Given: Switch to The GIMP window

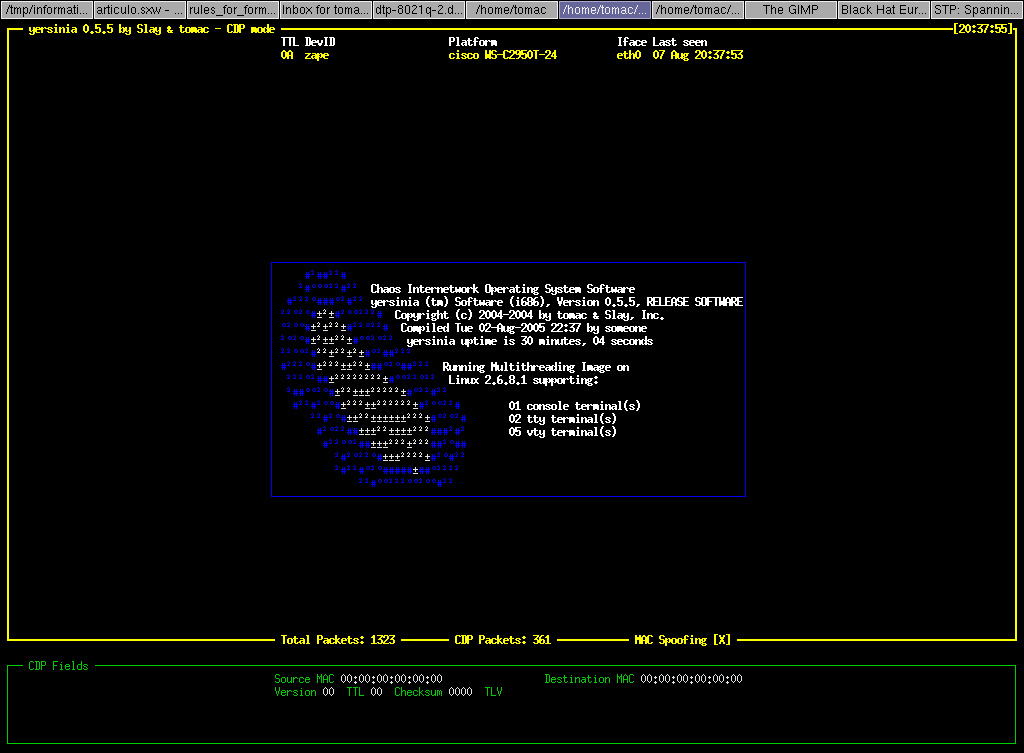Looking at the screenshot, I should pos(790,9).
